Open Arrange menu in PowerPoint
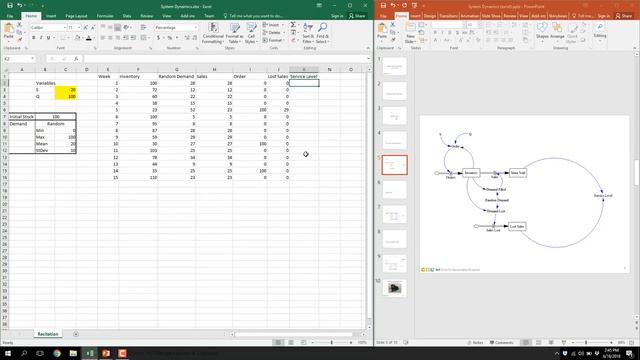The height and width of the screenshot is (360, 640). click(557, 31)
